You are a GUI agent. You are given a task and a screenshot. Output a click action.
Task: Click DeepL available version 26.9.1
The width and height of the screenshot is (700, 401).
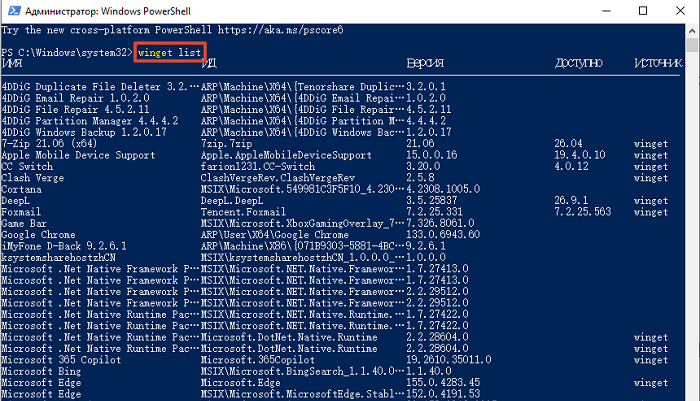tap(571, 200)
